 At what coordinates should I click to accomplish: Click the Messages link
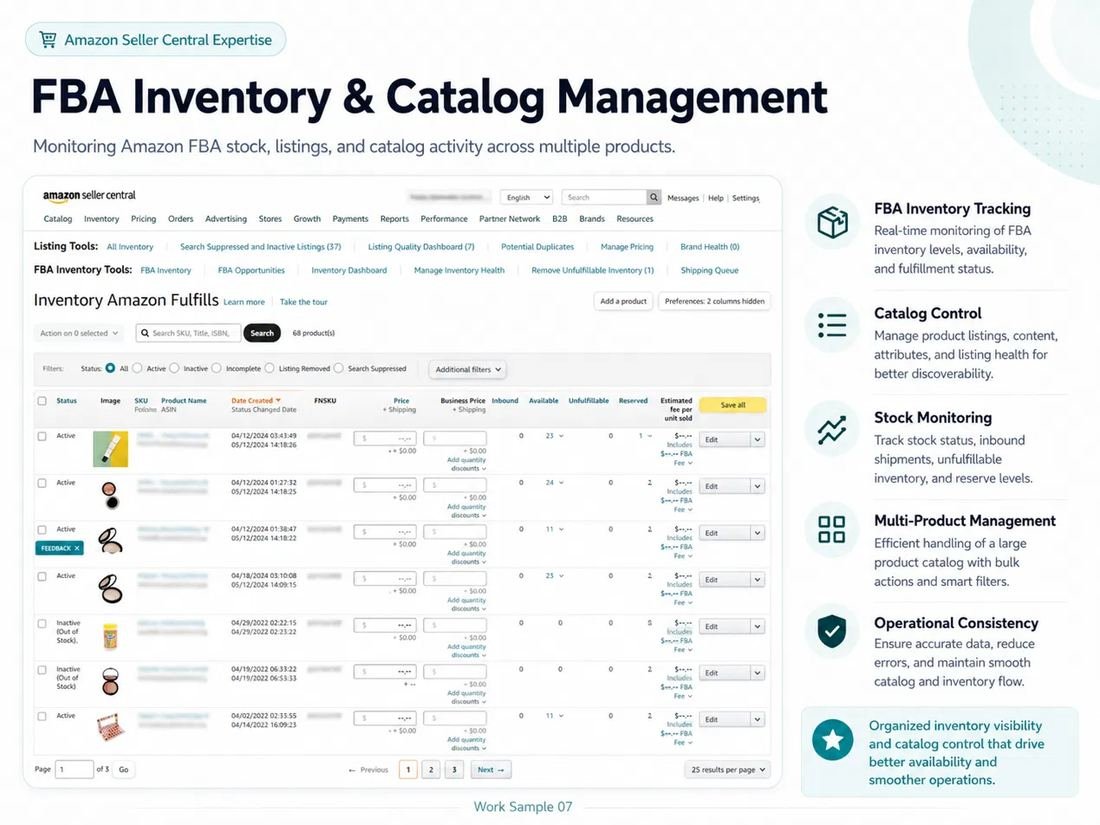(x=683, y=199)
